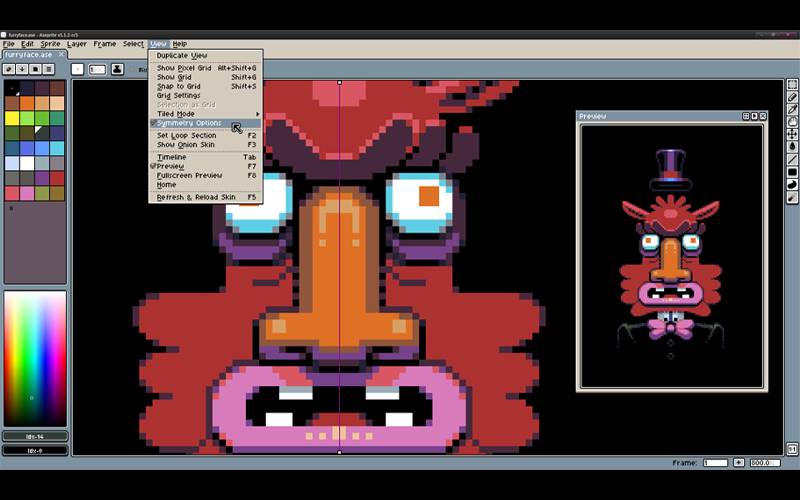
Task: Select the filled Rectangle tool
Action: pos(792,172)
